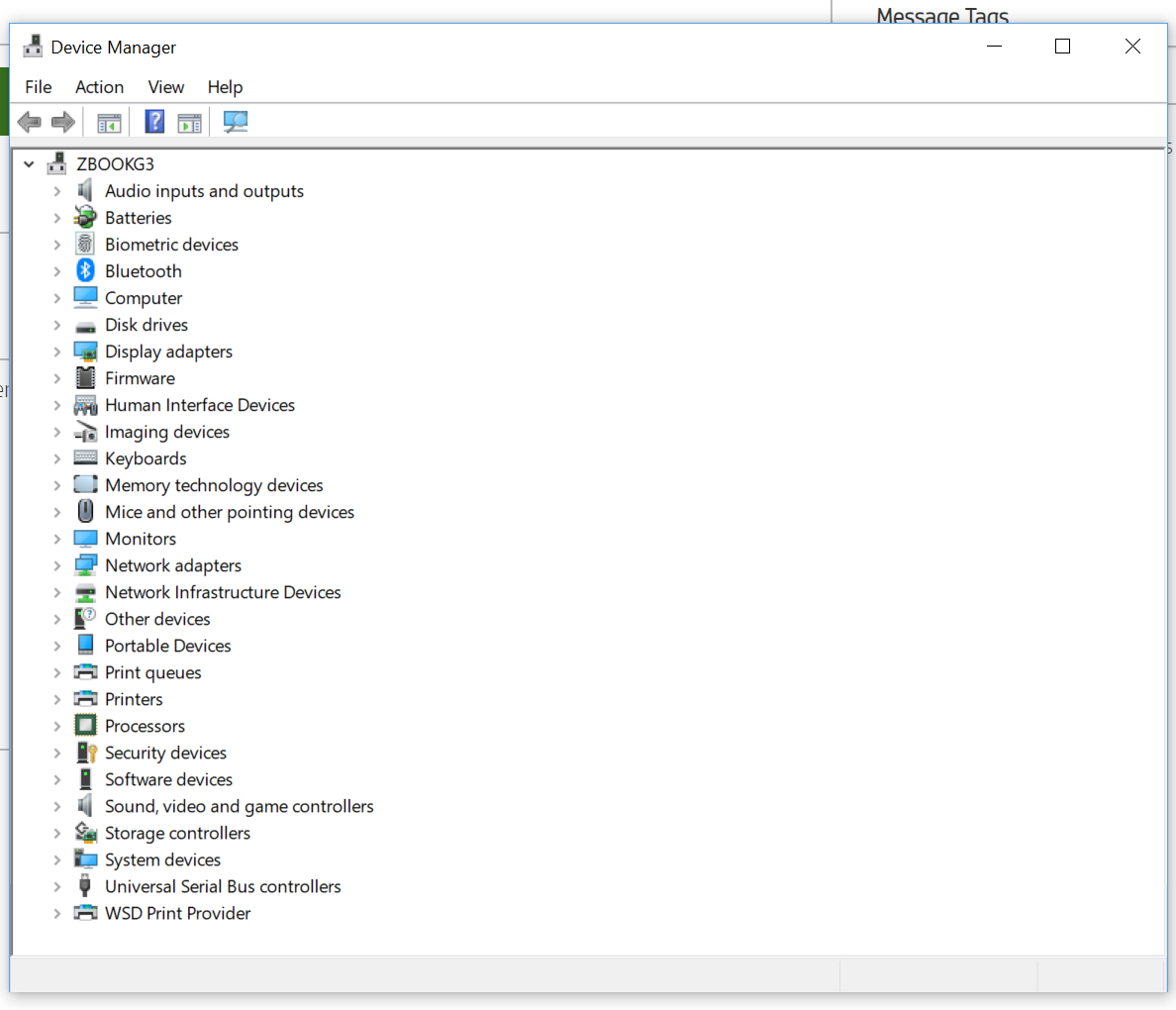
Task: Click the Processors category icon
Action: tap(85, 725)
